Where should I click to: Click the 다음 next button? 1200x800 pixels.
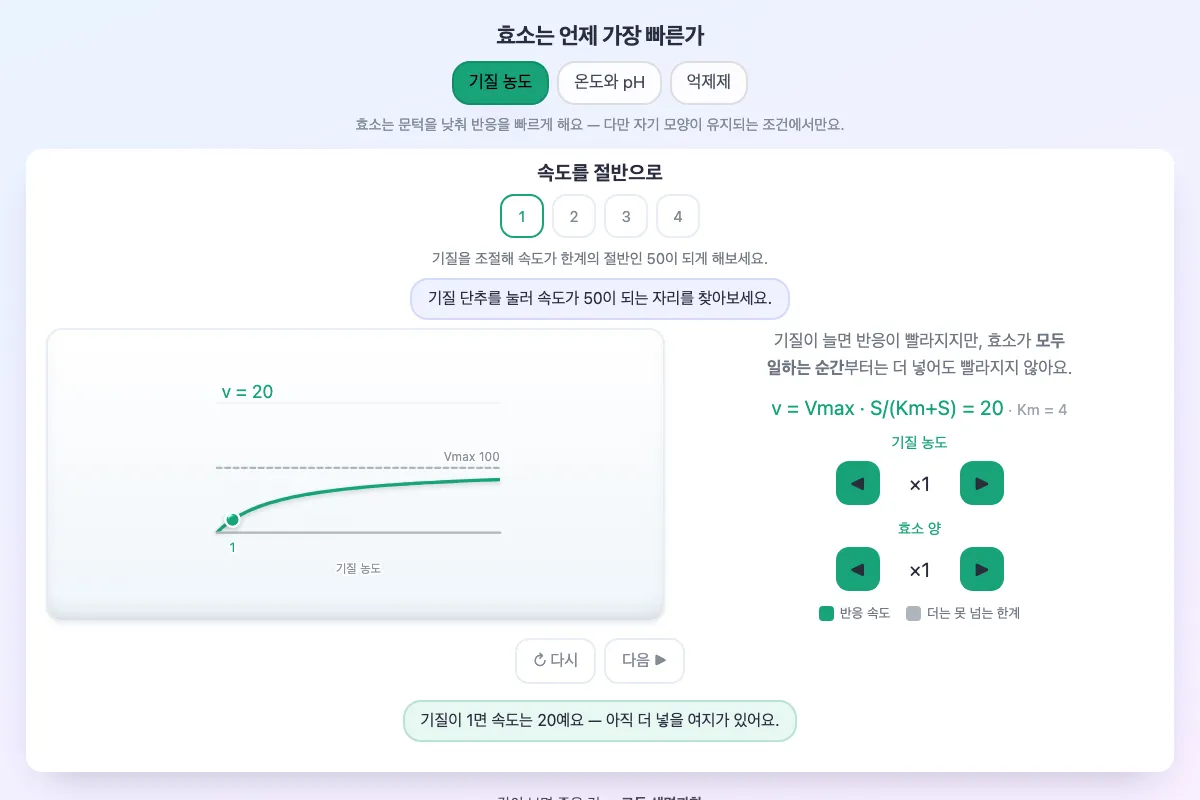tap(644, 661)
